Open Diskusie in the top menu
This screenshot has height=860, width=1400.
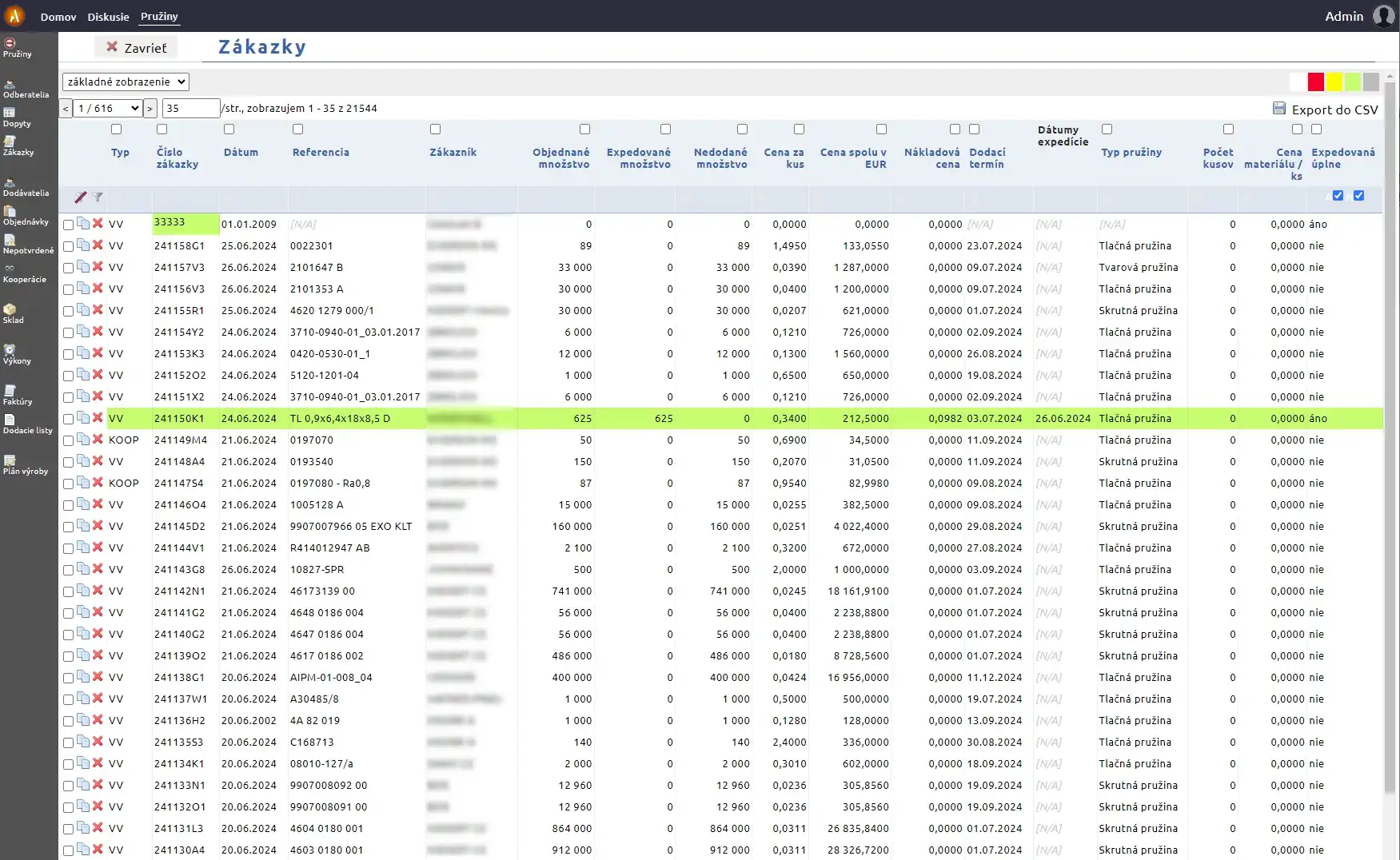(108, 17)
